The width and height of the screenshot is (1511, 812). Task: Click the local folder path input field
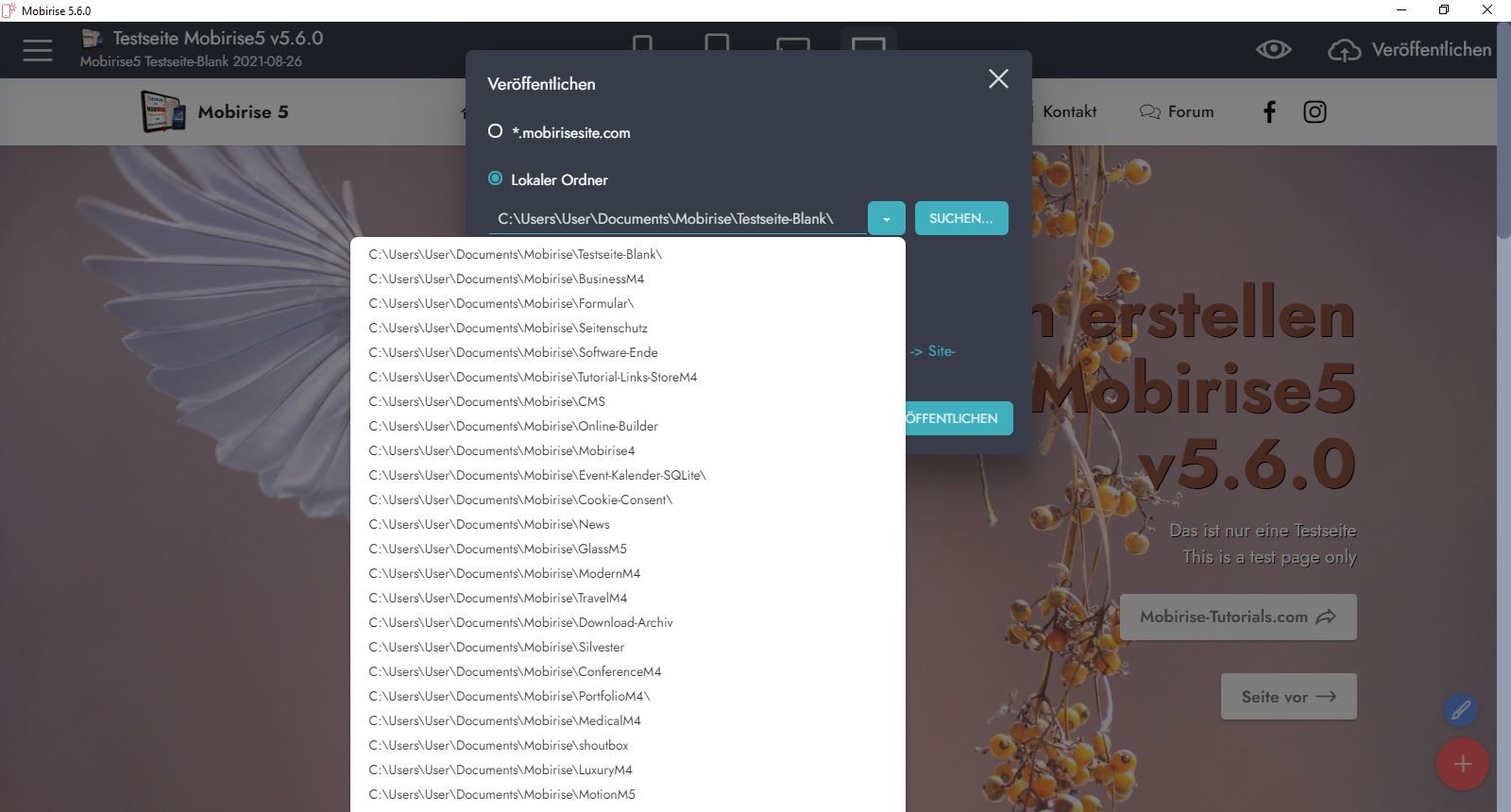click(675, 219)
